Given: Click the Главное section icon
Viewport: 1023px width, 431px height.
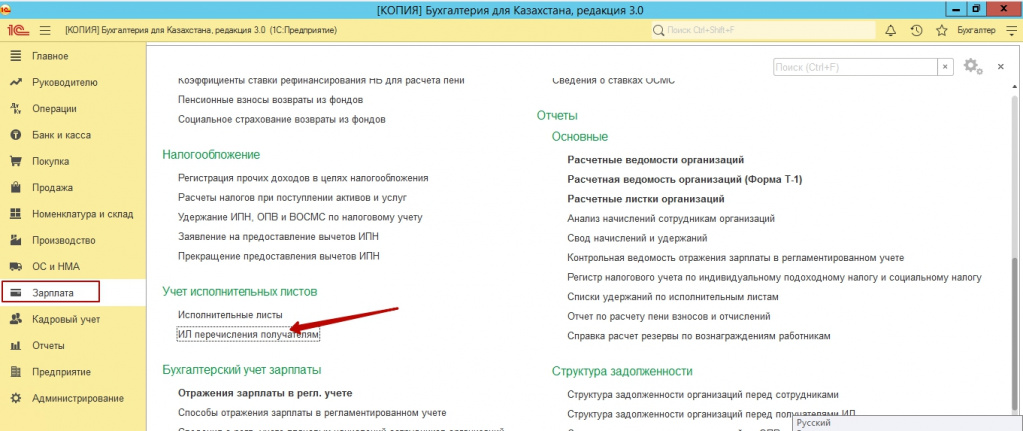Looking at the screenshot, I should (16, 56).
